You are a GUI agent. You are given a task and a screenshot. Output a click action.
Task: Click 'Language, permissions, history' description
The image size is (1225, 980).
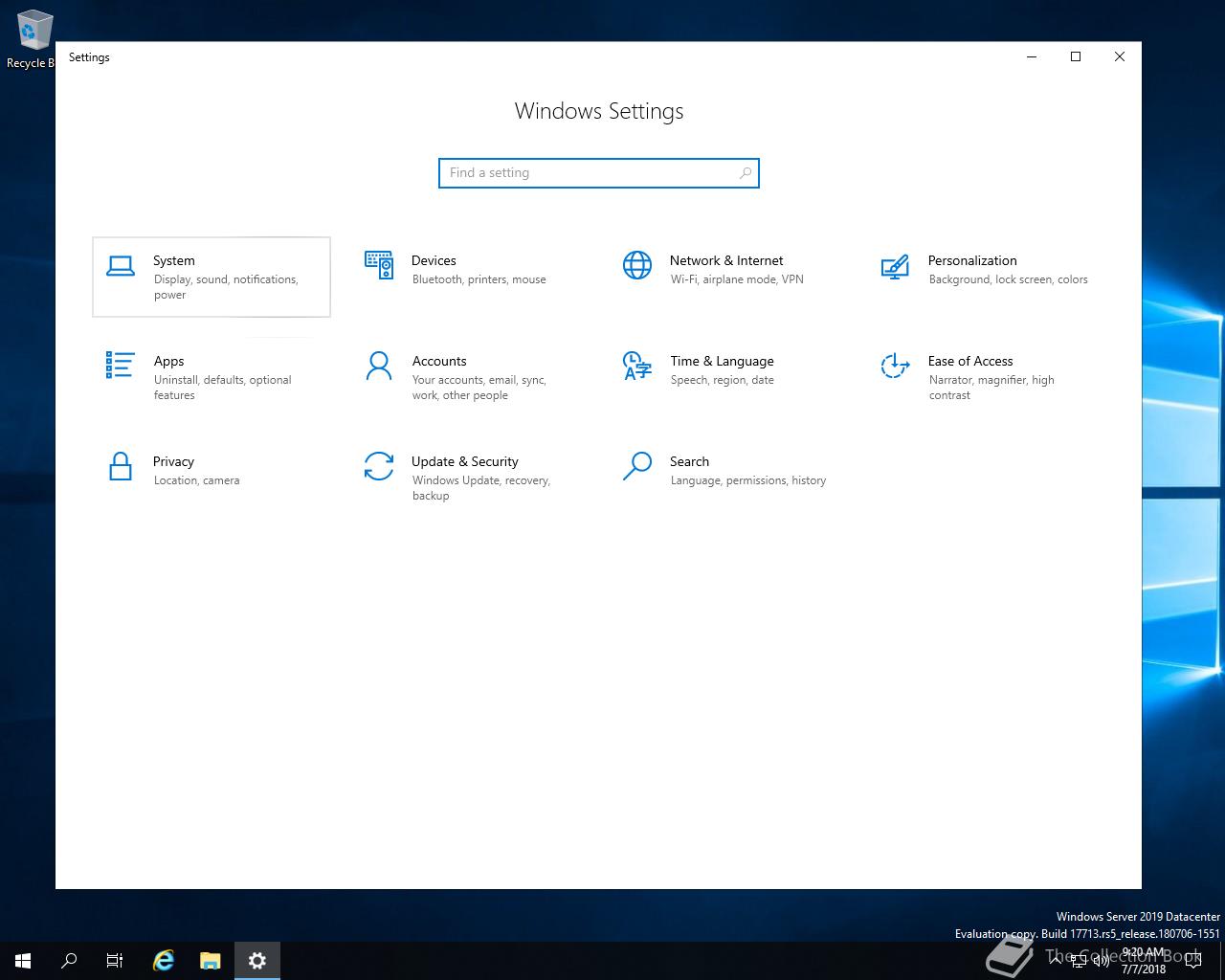click(748, 480)
